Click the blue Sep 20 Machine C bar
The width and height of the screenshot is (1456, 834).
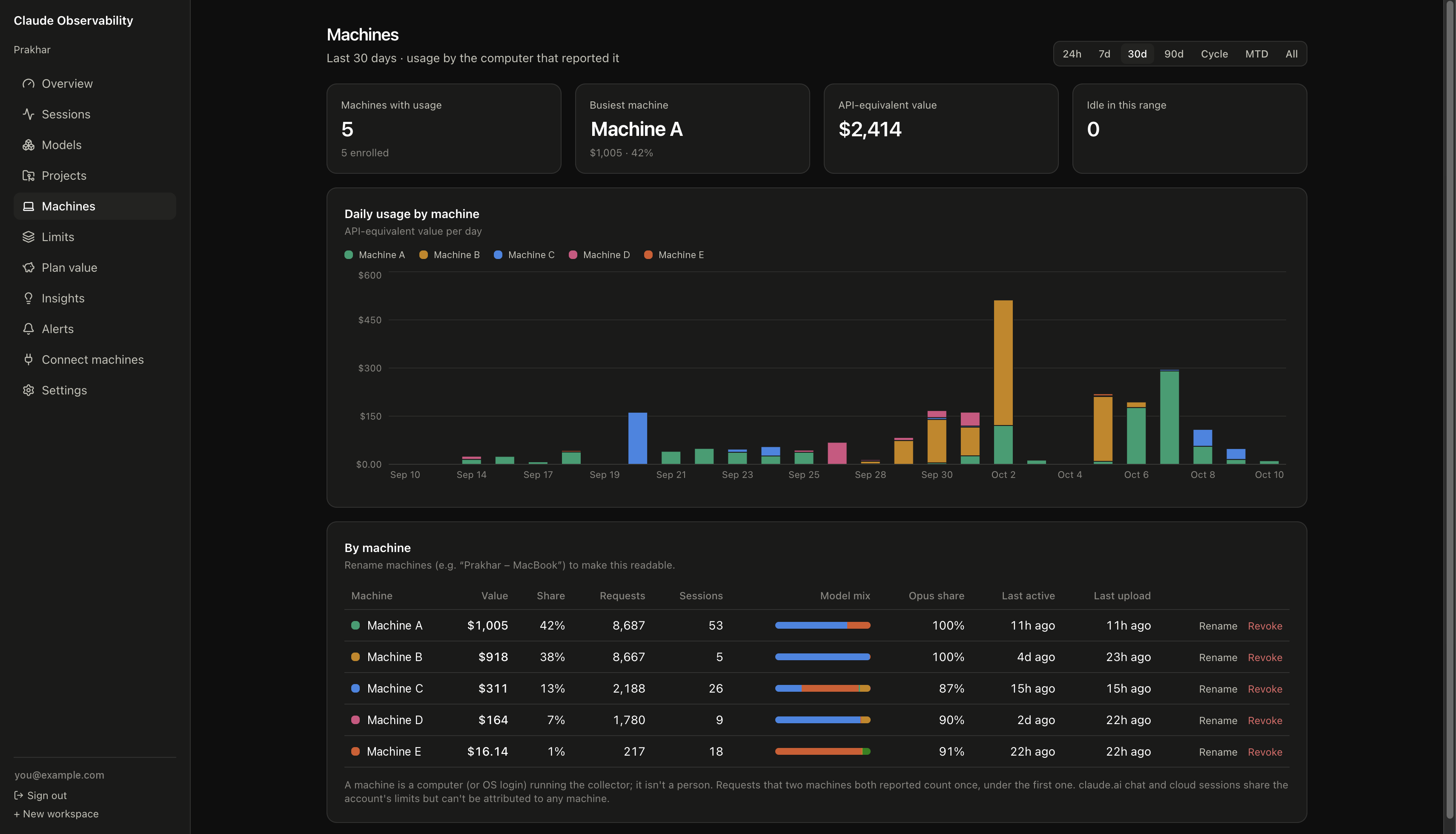click(637, 438)
